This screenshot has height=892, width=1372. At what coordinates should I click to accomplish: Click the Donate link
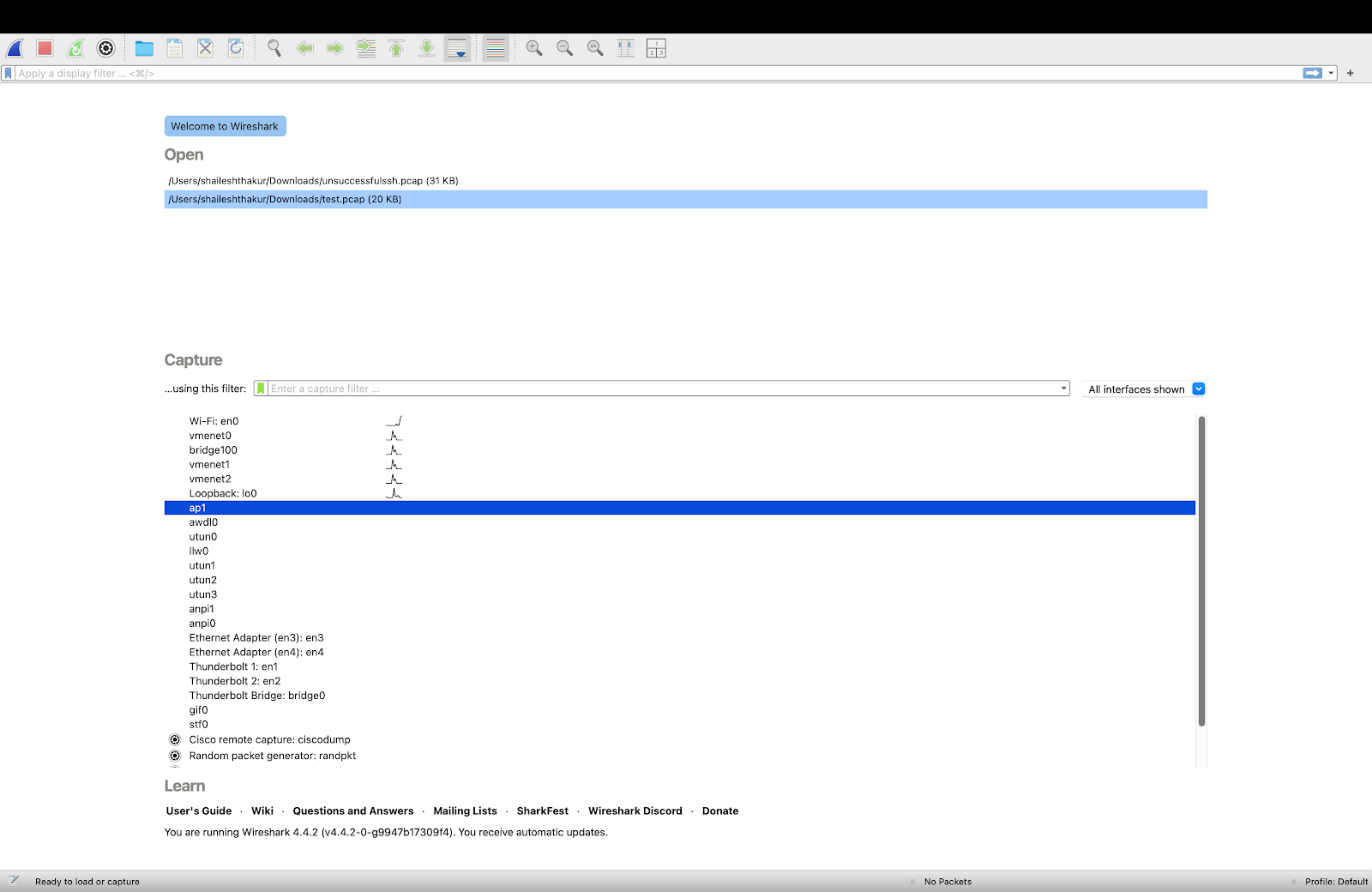720,811
